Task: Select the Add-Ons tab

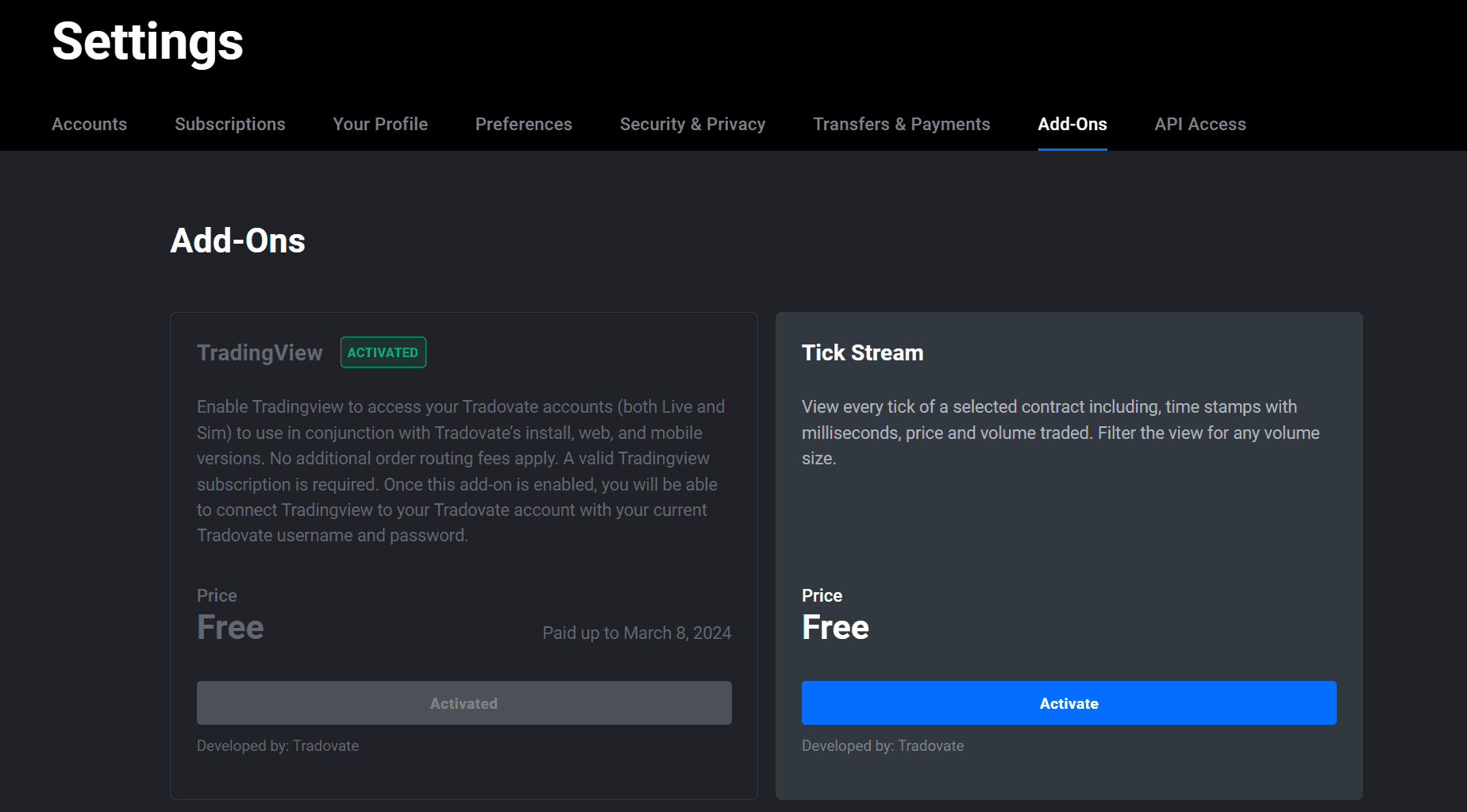Action: click(x=1072, y=124)
